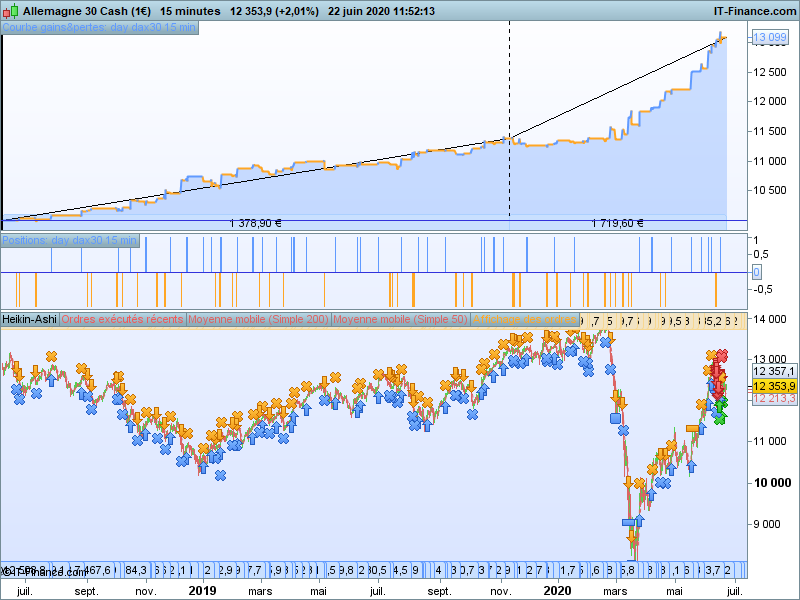
Task: Click the 2019 year label on time axis
Action: click(x=202, y=591)
